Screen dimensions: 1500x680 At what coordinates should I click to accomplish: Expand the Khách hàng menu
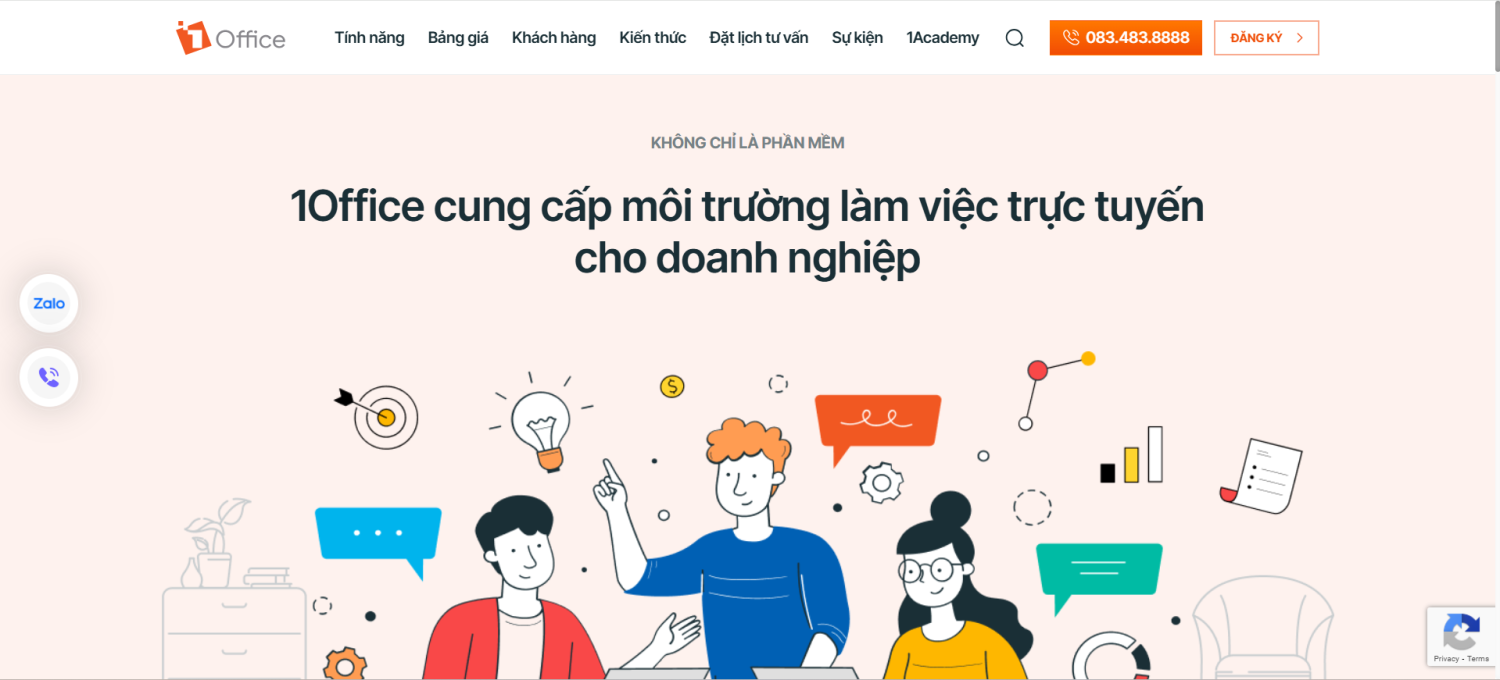click(x=554, y=38)
